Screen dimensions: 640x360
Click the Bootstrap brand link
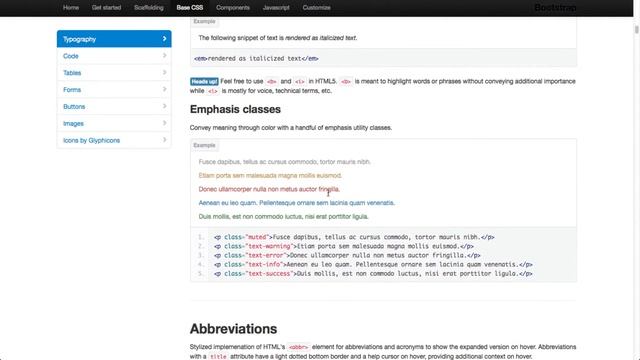(555, 8)
